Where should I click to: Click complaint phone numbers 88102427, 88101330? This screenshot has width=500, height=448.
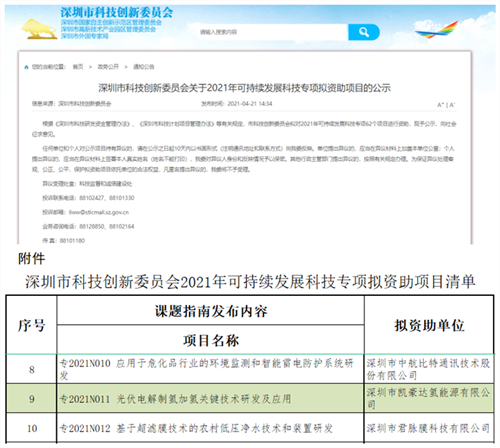pyautogui.click(x=107, y=198)
